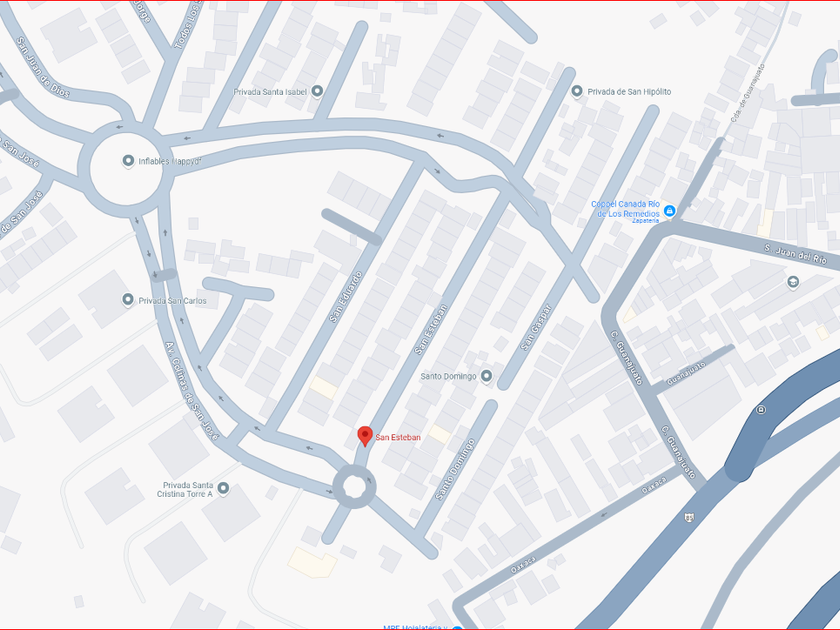The image size is (840, 630).
Task: Click the school graduation cap marker
Action: pyautogui.click(x=793, y=282)
